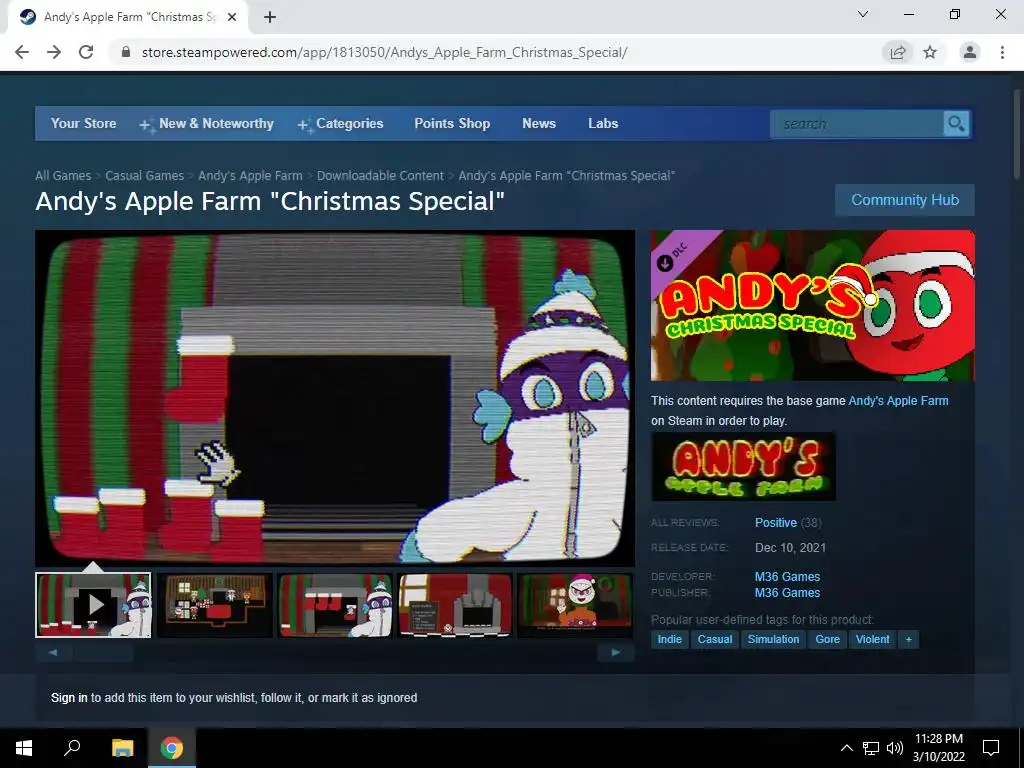Screen dimensions: 1024x768
Task: Open developer M36 Games link
Action: point(787,577)
